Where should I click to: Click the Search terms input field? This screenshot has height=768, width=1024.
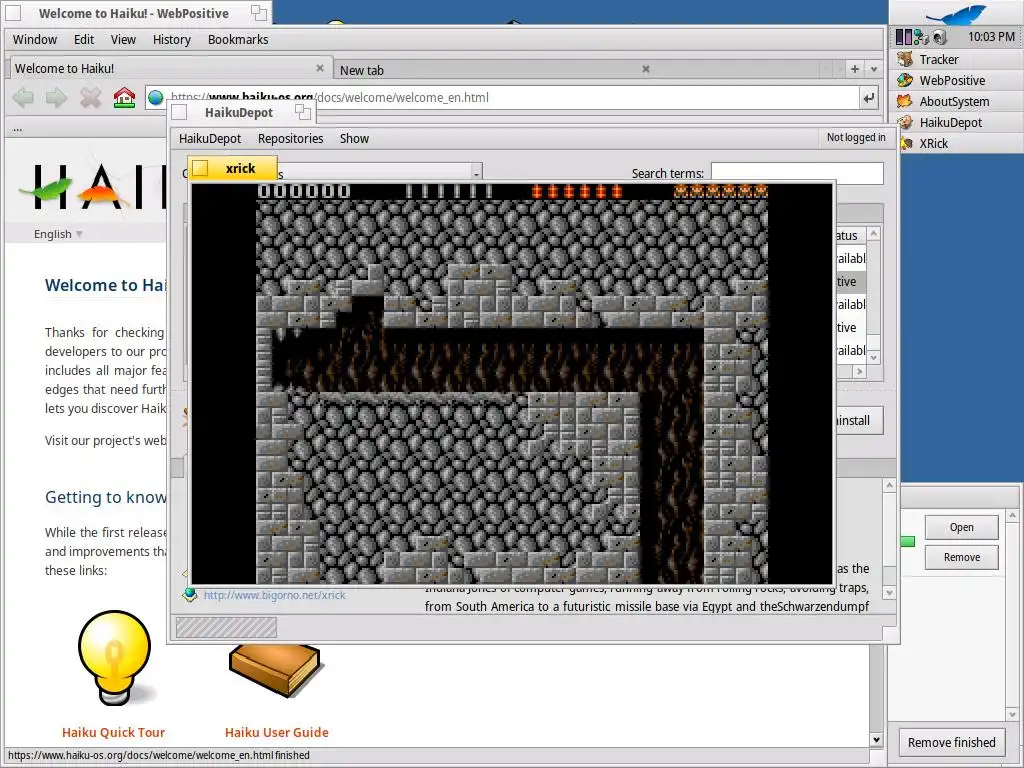tap(797, 173)
